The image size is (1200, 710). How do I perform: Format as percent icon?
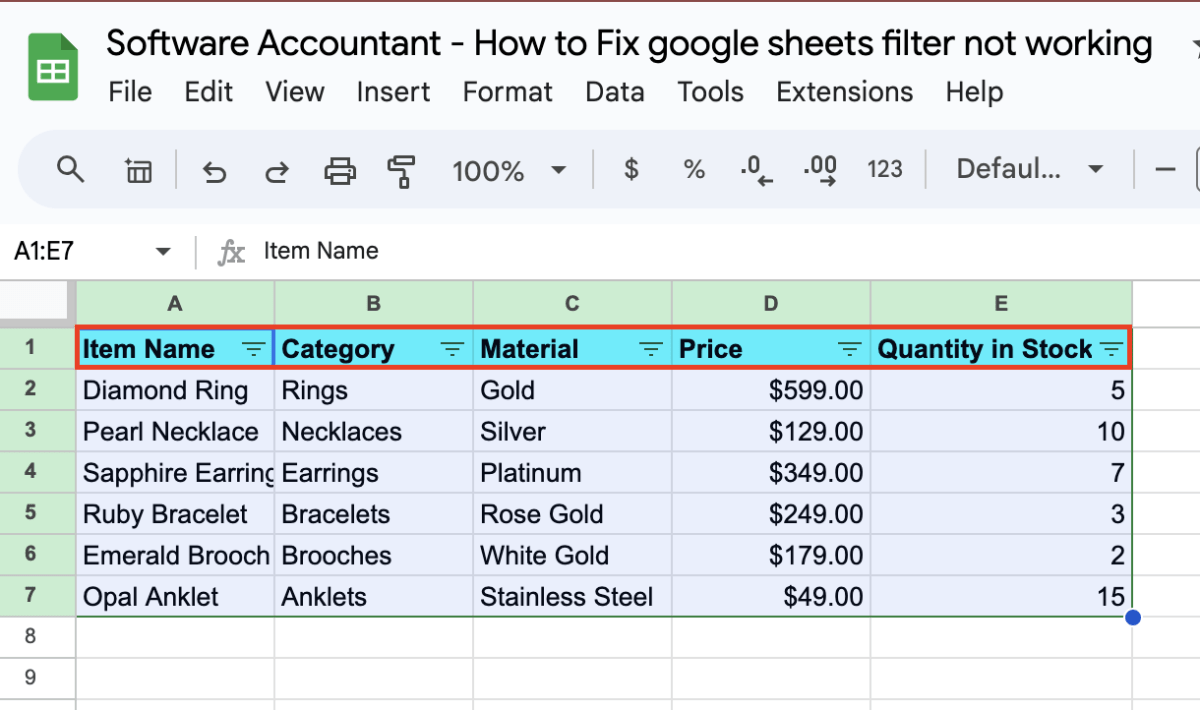tap(694, 170)
